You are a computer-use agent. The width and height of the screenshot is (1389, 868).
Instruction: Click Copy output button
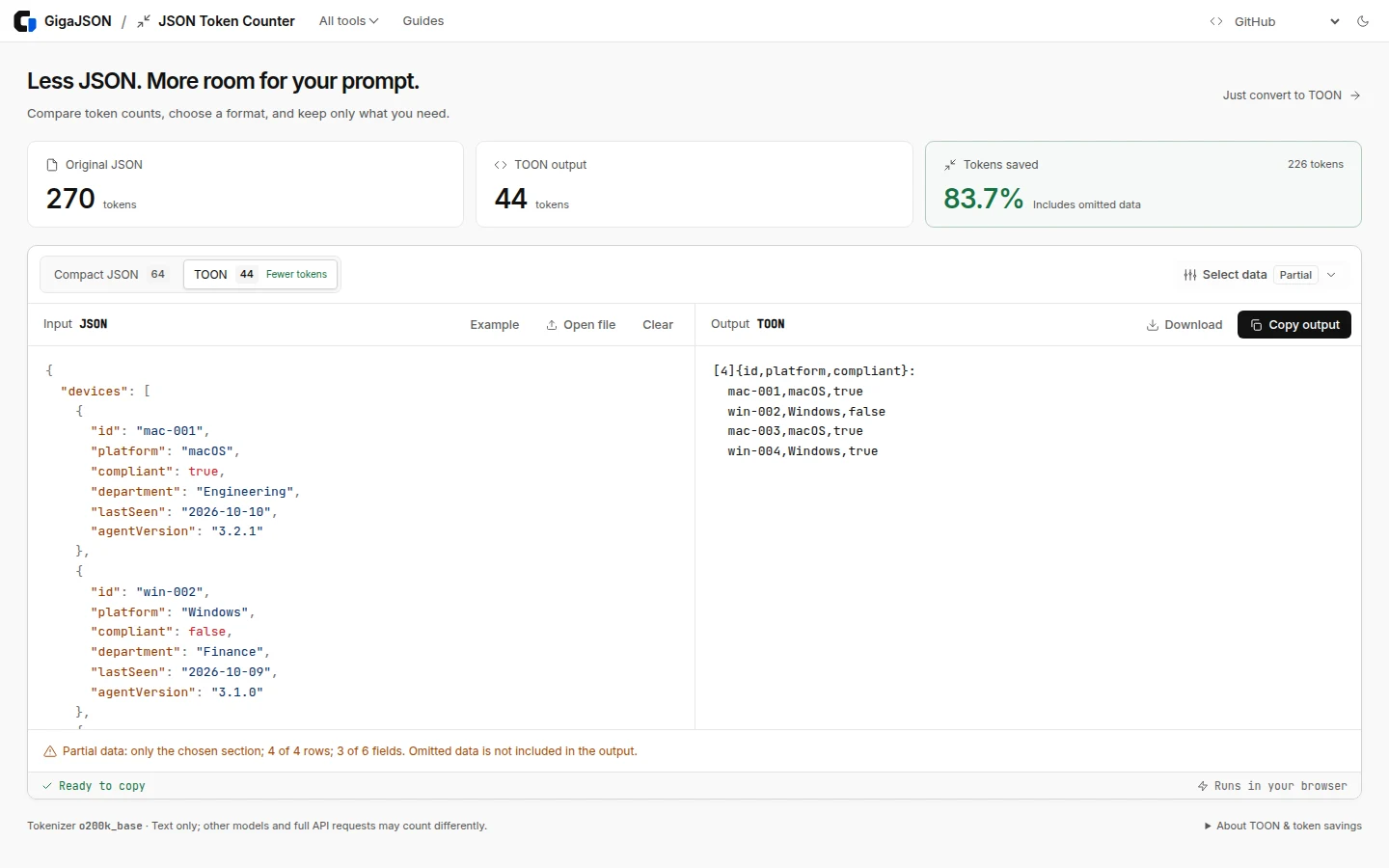(x=1294, y=325)
